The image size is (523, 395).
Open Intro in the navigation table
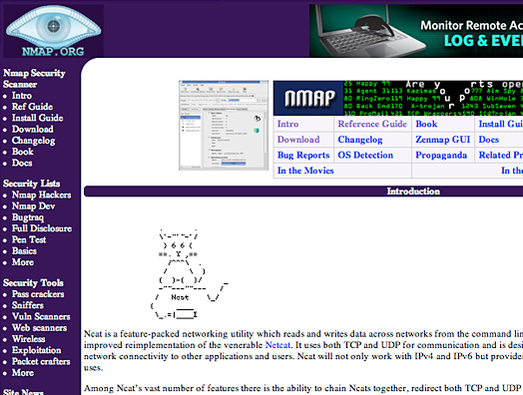(288, 124)
